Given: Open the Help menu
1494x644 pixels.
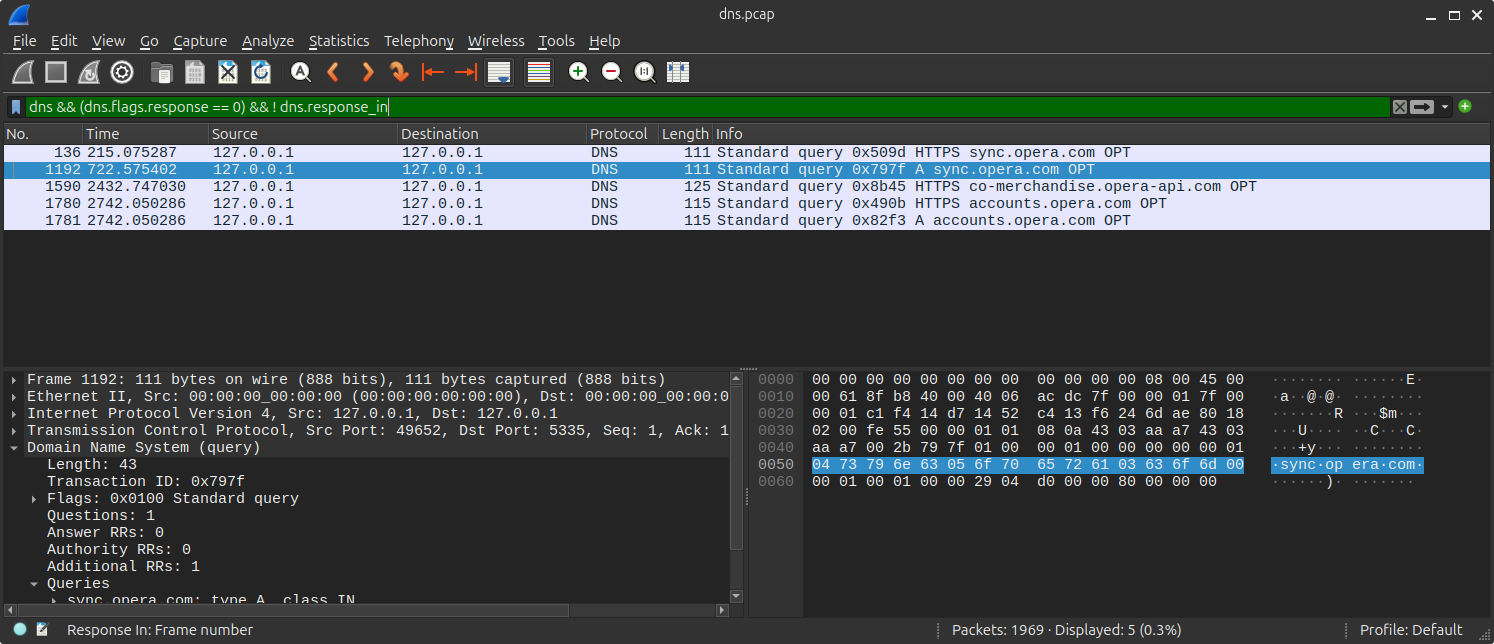Looking at the screenshot, I should click(604, 41).
